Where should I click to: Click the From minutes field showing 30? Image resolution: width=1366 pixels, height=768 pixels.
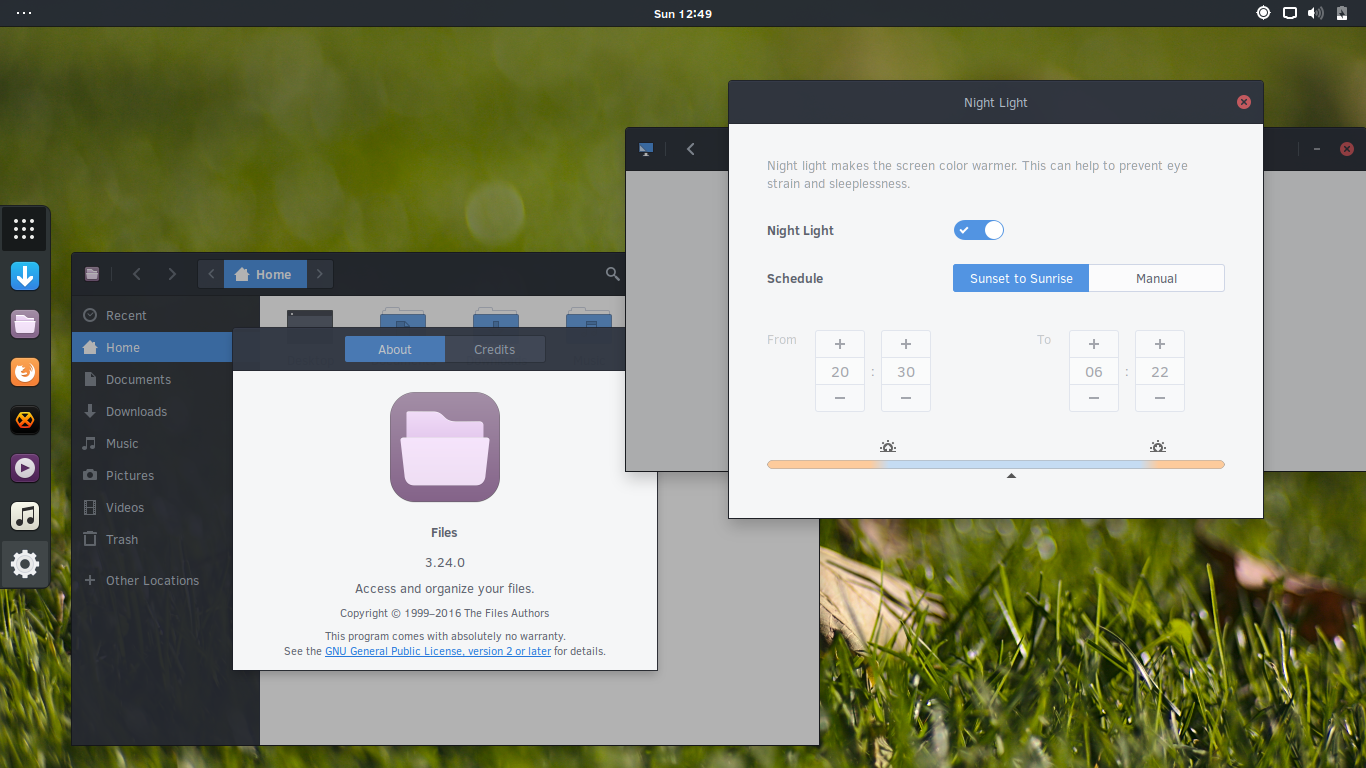906,372
